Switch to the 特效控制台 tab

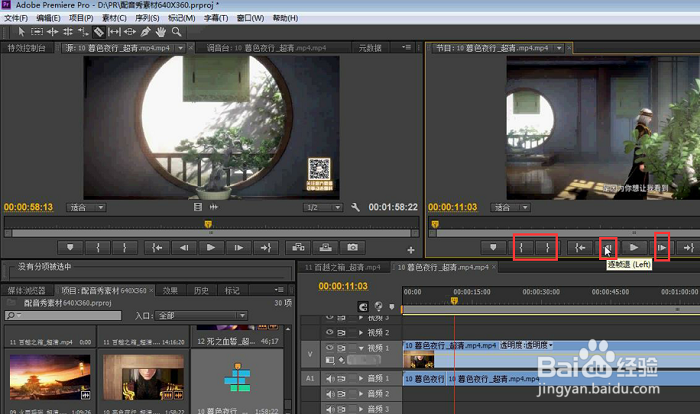[x=27, y=48]
